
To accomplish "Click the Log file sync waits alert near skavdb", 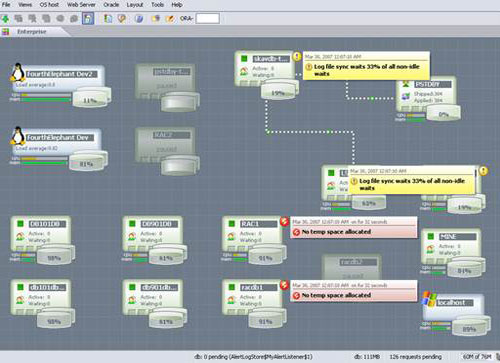I will click(367, 66).
